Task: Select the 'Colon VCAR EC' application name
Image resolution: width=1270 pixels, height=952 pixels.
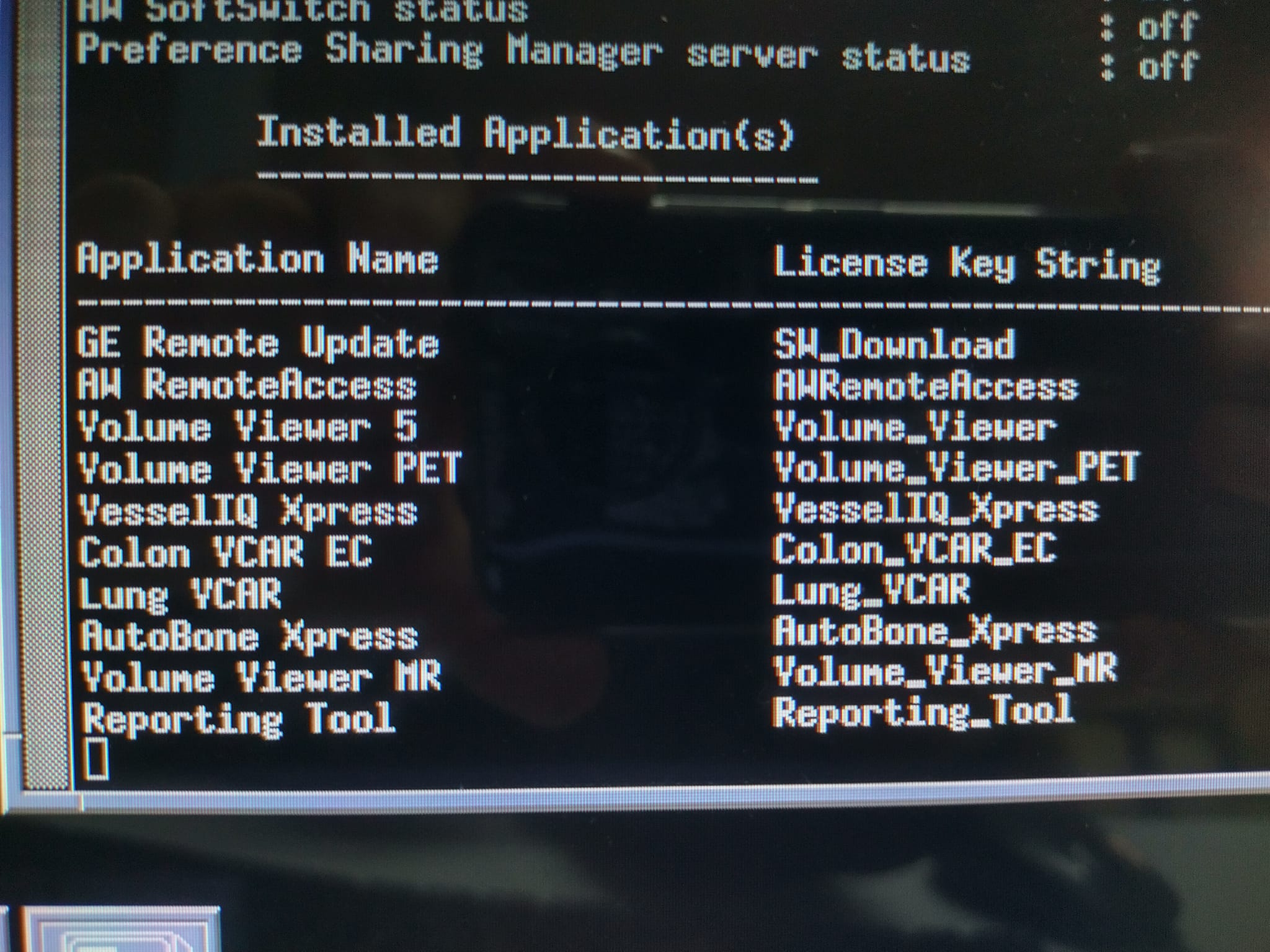Action: [226, 552]
